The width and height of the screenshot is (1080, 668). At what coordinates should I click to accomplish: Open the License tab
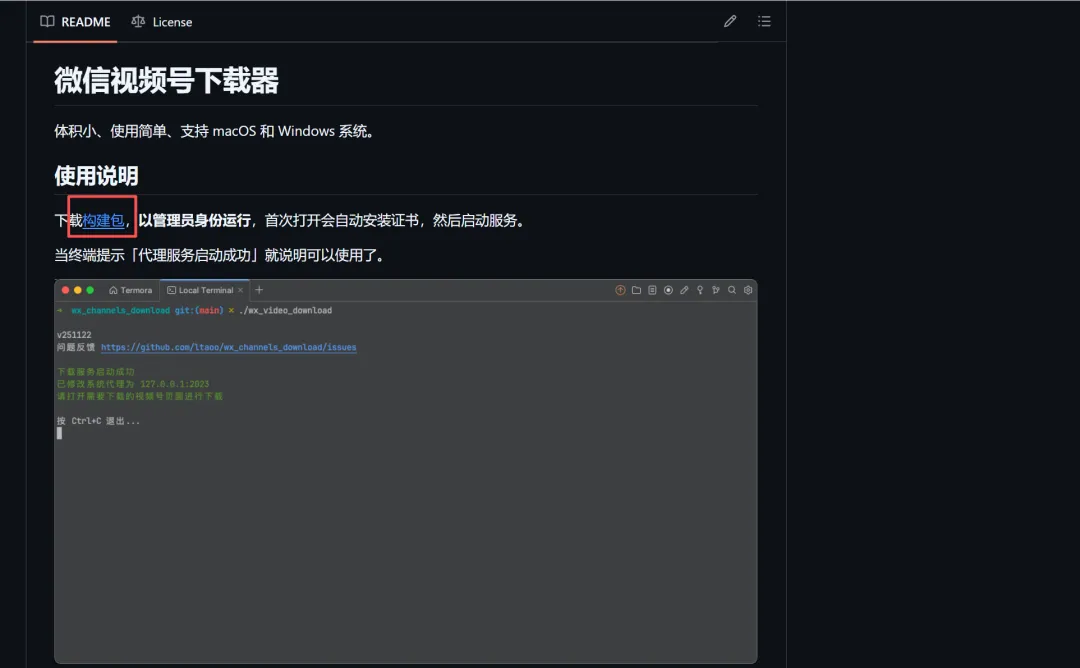point(161,21)
